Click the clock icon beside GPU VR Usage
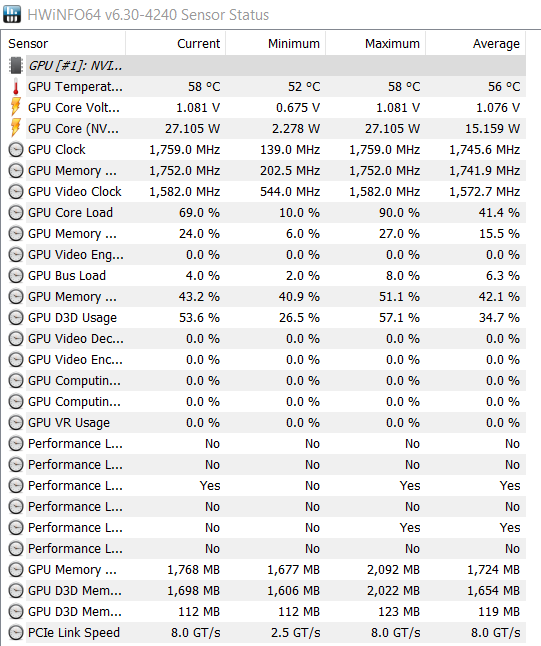 click(16, 423)
